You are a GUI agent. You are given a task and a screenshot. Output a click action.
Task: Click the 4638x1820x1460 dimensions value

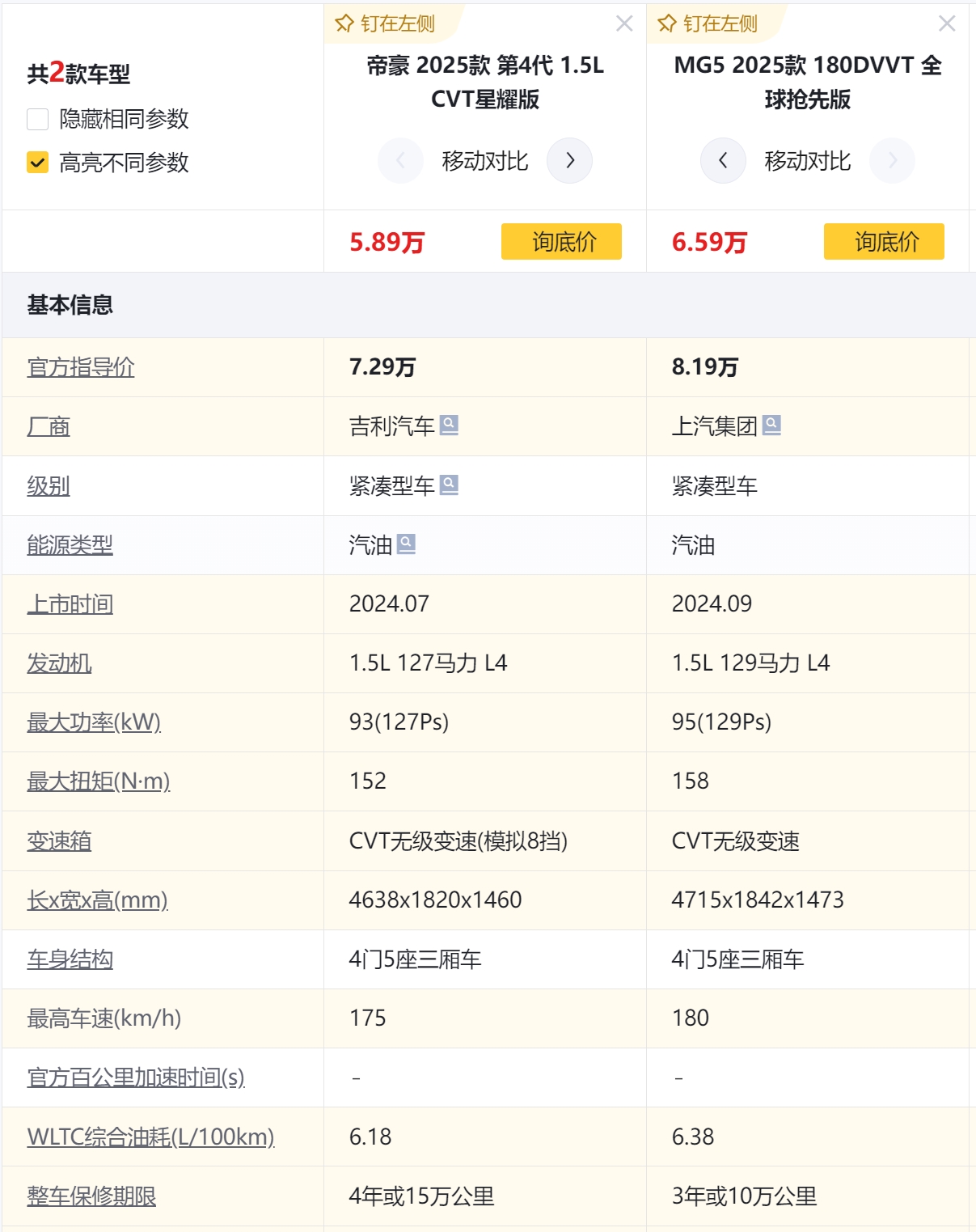[436, 900]
